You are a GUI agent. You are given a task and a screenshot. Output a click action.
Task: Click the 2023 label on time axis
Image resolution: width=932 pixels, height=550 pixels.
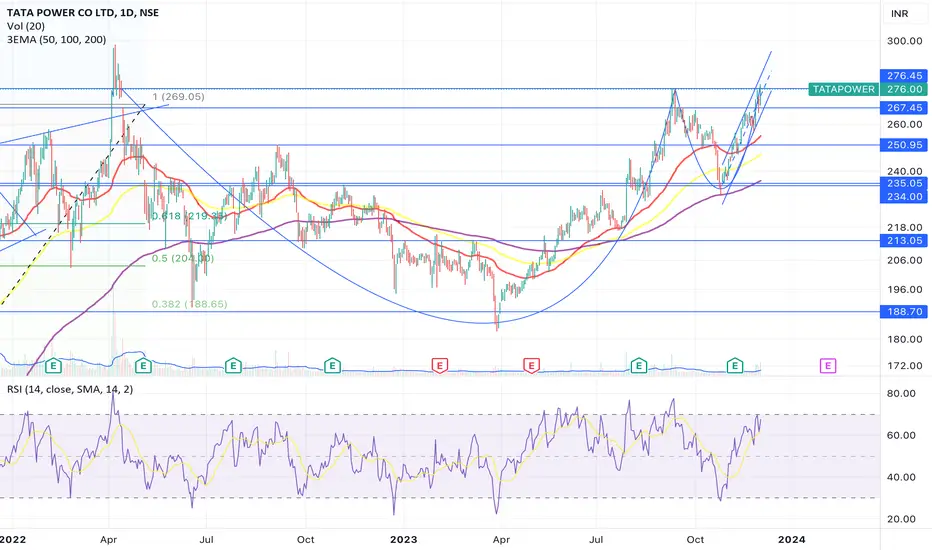(404, 540)
